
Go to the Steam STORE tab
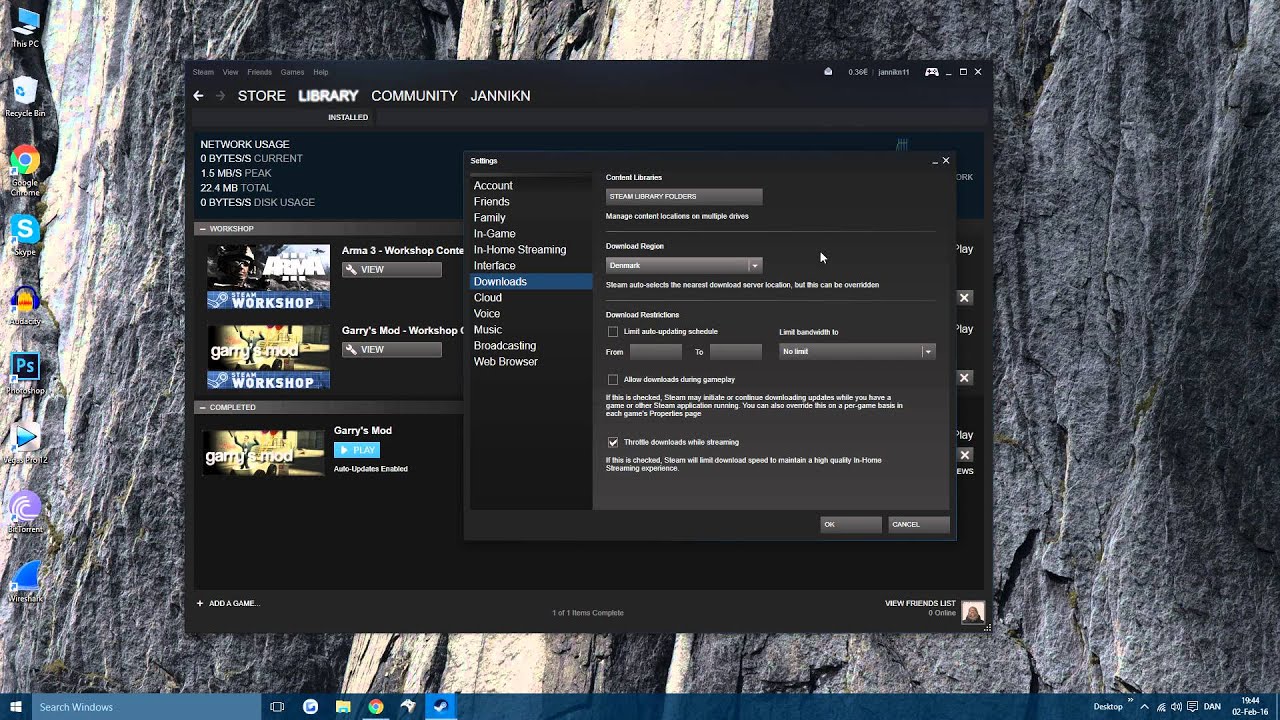tap(262, 96)
